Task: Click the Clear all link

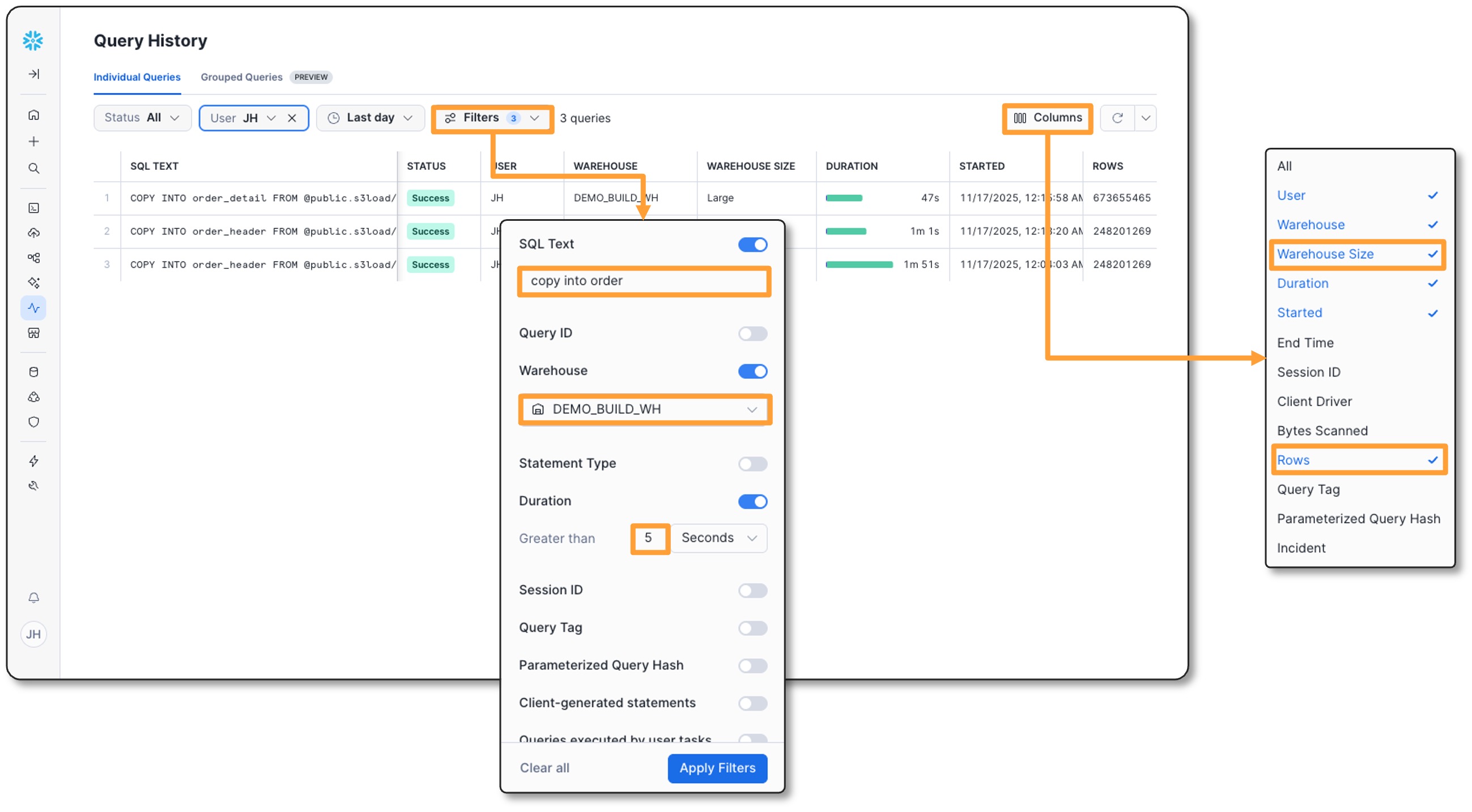Action: (x=544, y=768)
